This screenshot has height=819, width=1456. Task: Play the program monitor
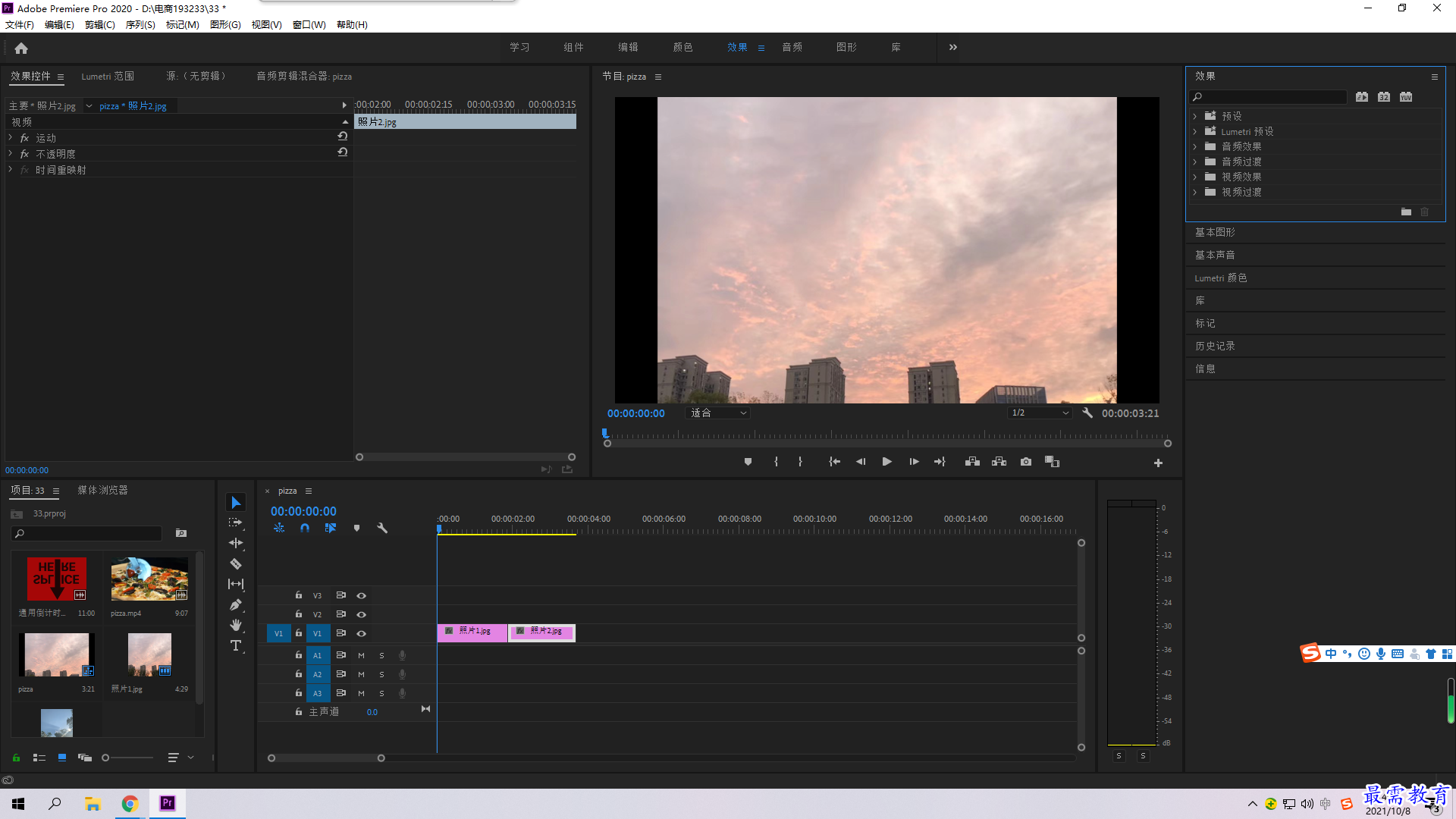[x=886, y=462]
